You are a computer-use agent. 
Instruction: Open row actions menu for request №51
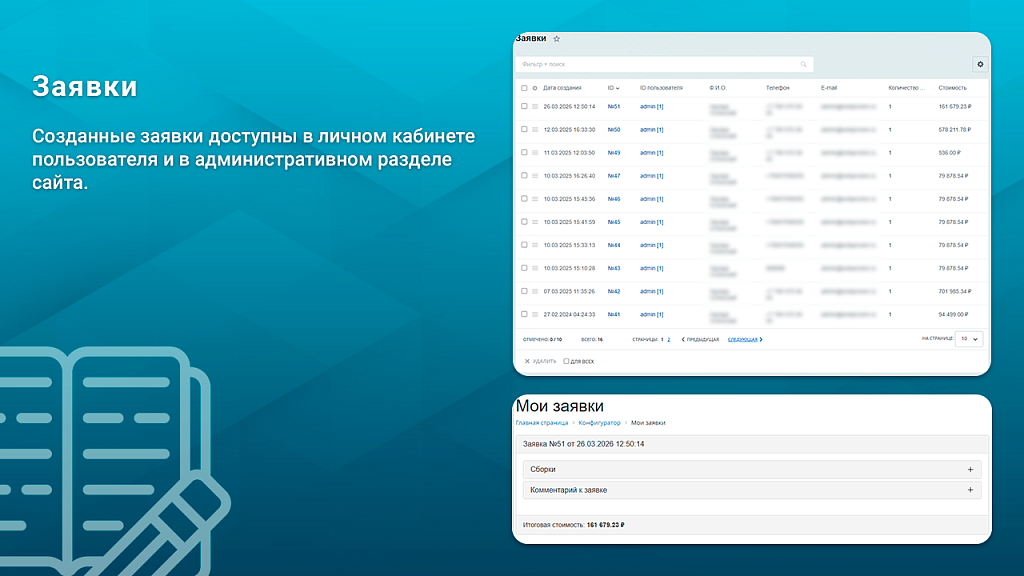tap(535, 106)
